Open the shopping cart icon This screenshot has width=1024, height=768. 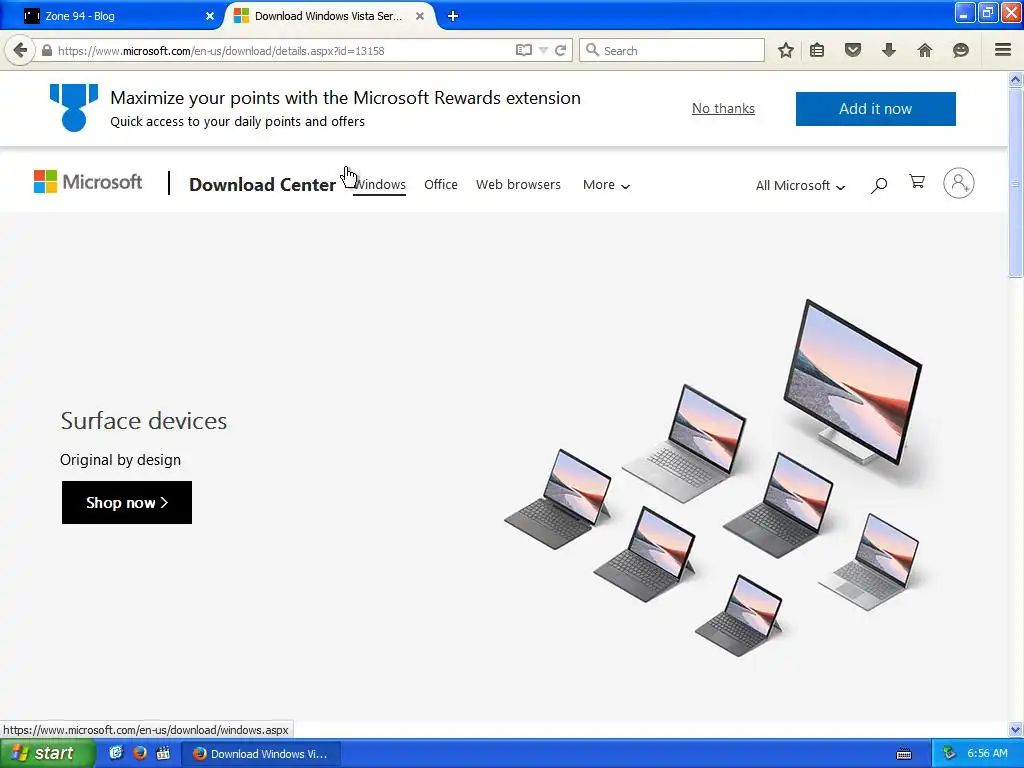click(x=917, y=182)
